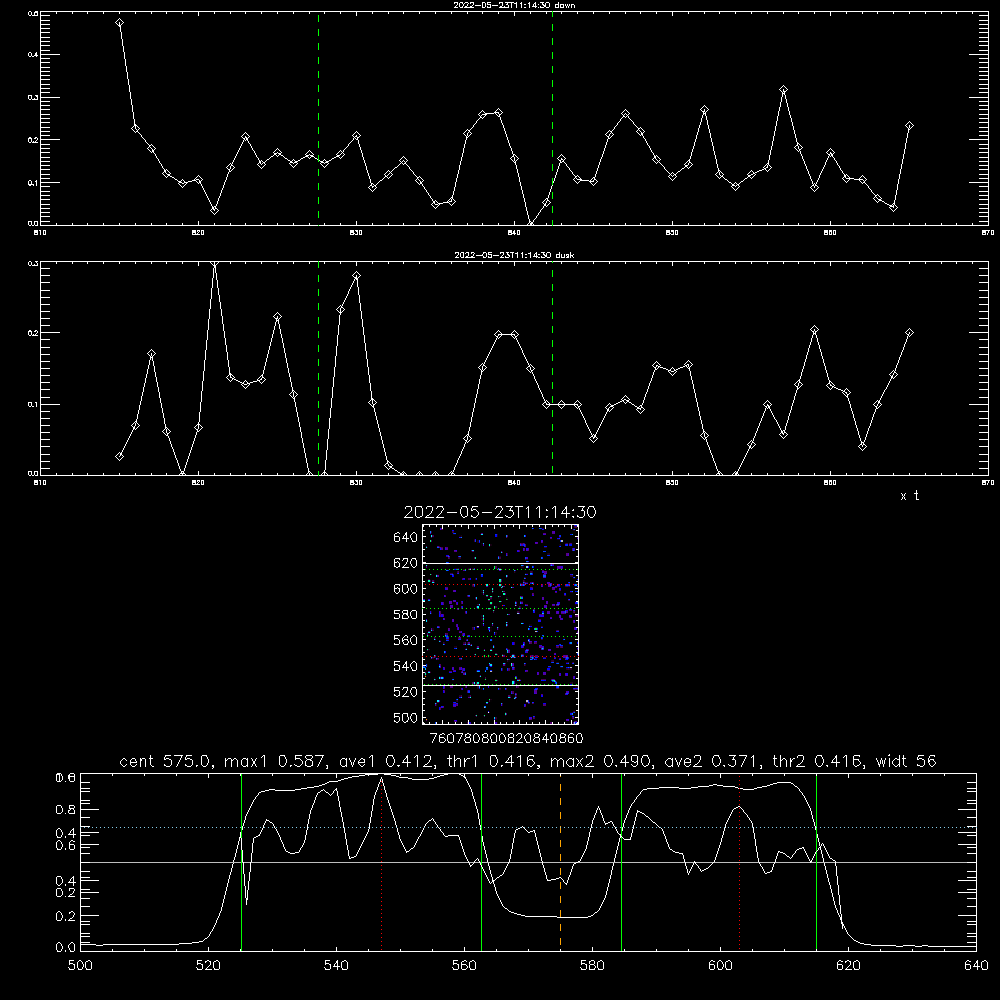Click the solid horizontal line across bottom plot
This screenshot has width=1000, height=1000.
tap(529, 862)
